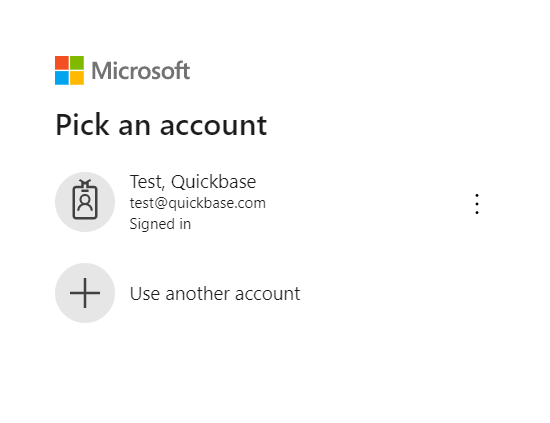Select the yellow square of Microsoft logo
The width and height of the screenshot is (550, 423).
(77, 78)
